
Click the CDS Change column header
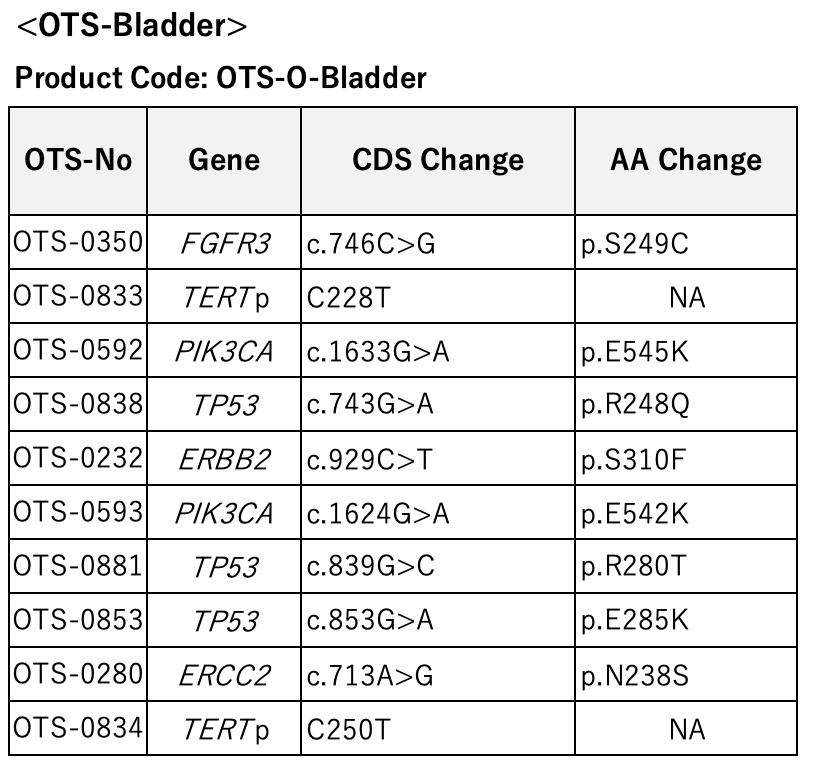pyautogui.click(x=438, y=161)
